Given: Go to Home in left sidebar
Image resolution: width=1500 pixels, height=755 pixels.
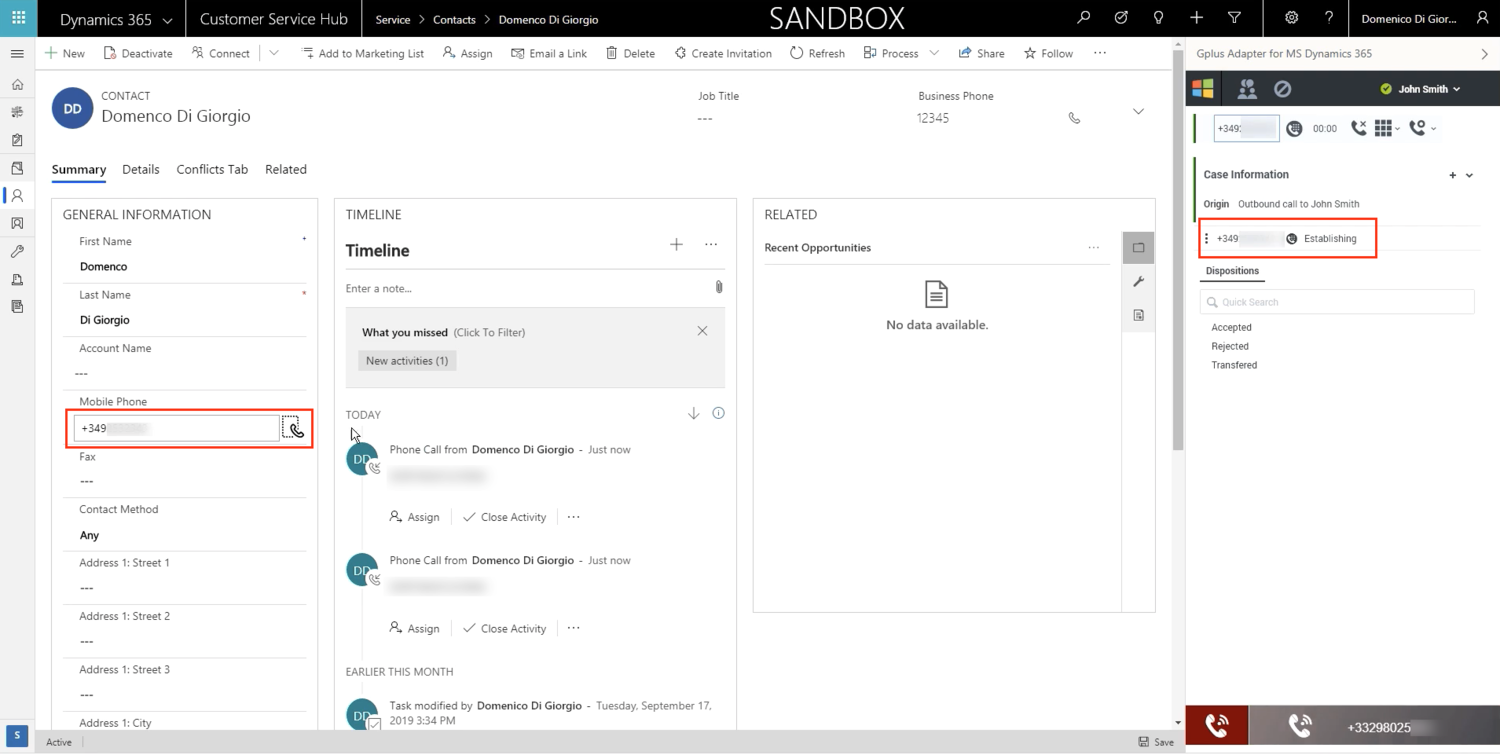Looking at the screenshot, I should tap(17, 85).
